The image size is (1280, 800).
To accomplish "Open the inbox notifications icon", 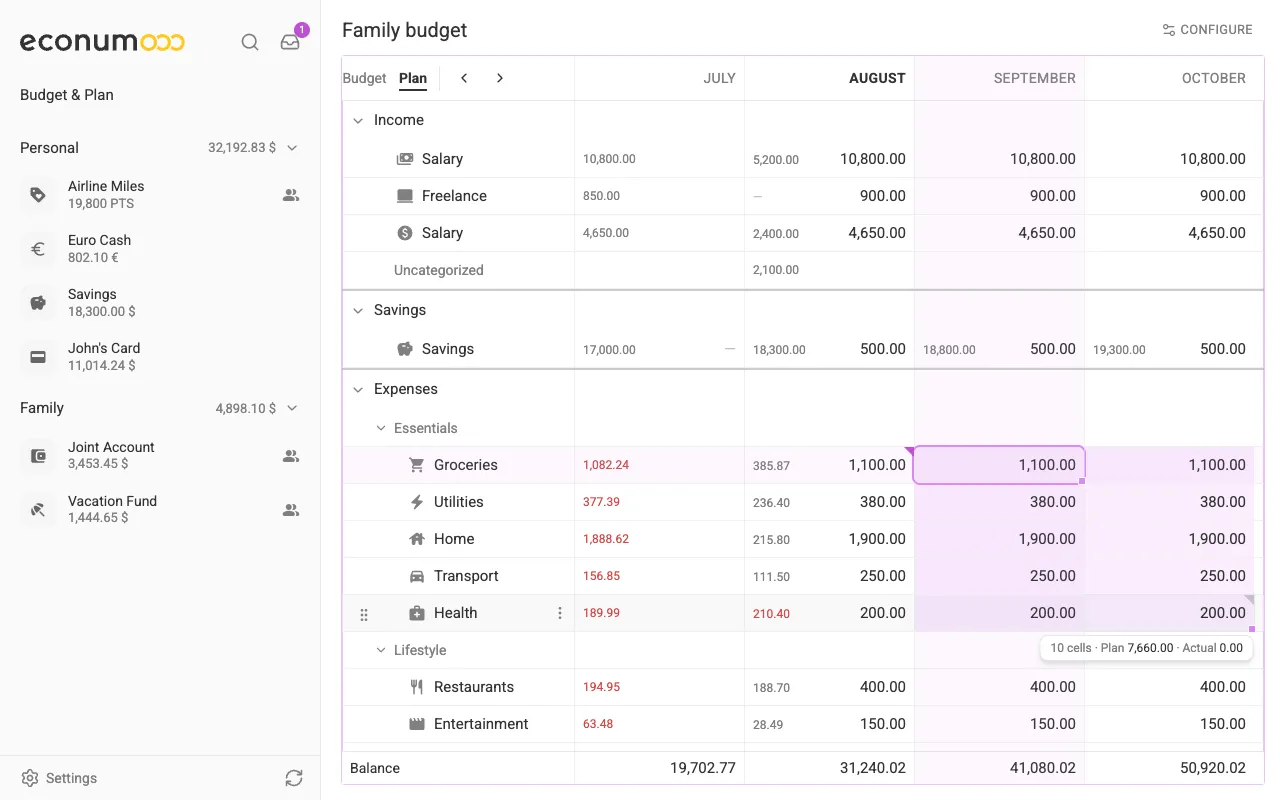I will (290, 42).
